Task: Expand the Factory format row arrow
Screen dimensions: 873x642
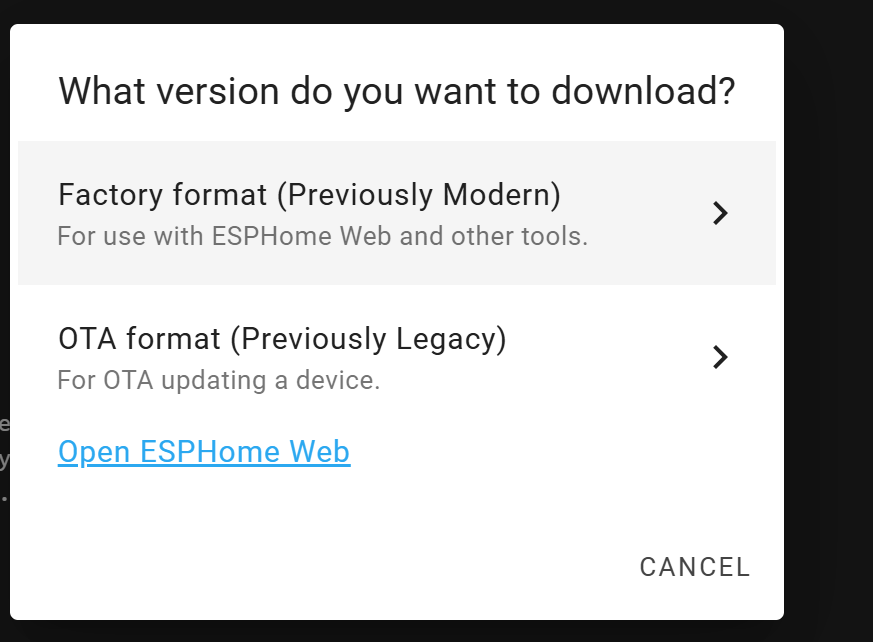Action: point(720,213)
